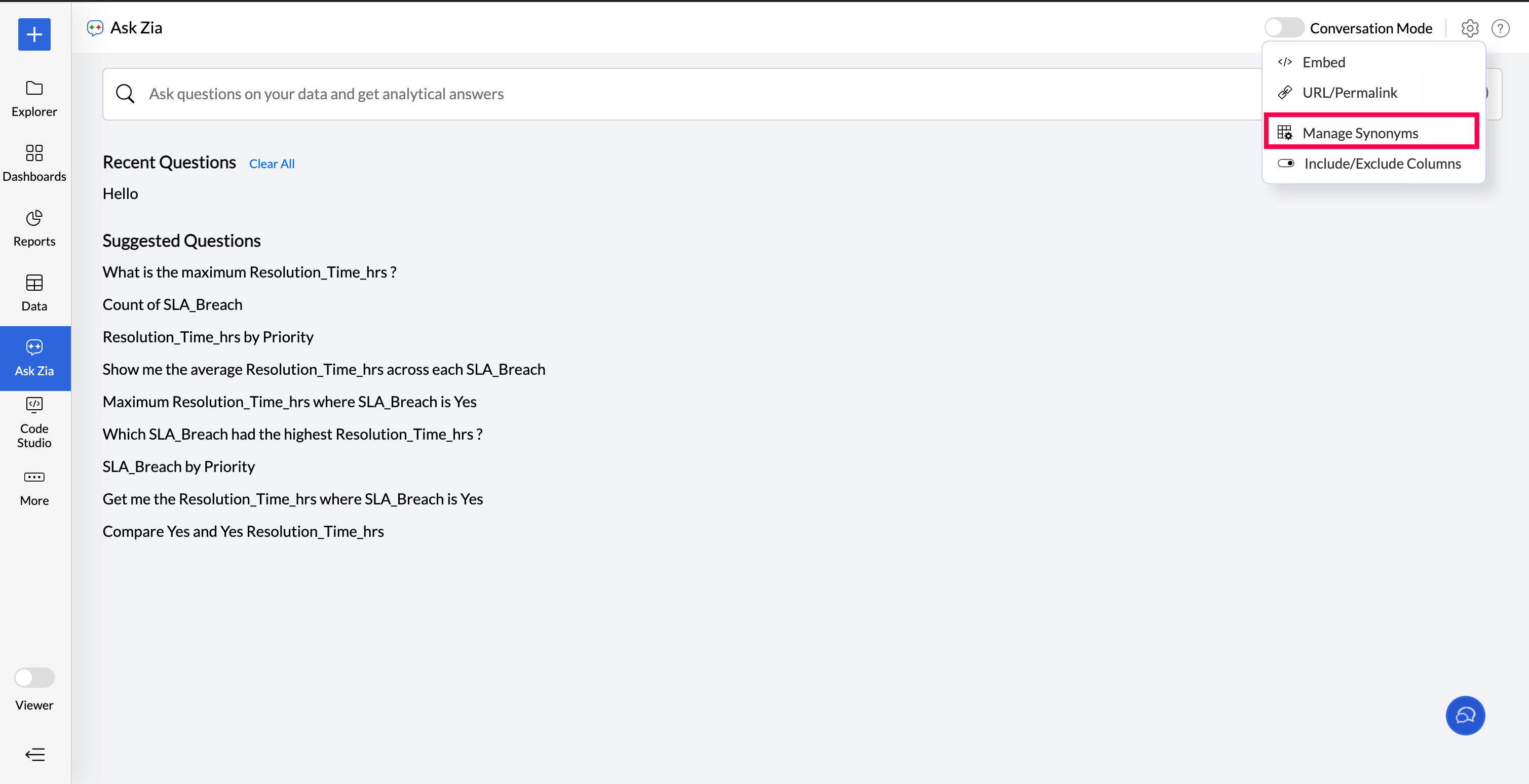
Task: Go to the Reports section
Action: pyautogui.click(x=34, y=228)
